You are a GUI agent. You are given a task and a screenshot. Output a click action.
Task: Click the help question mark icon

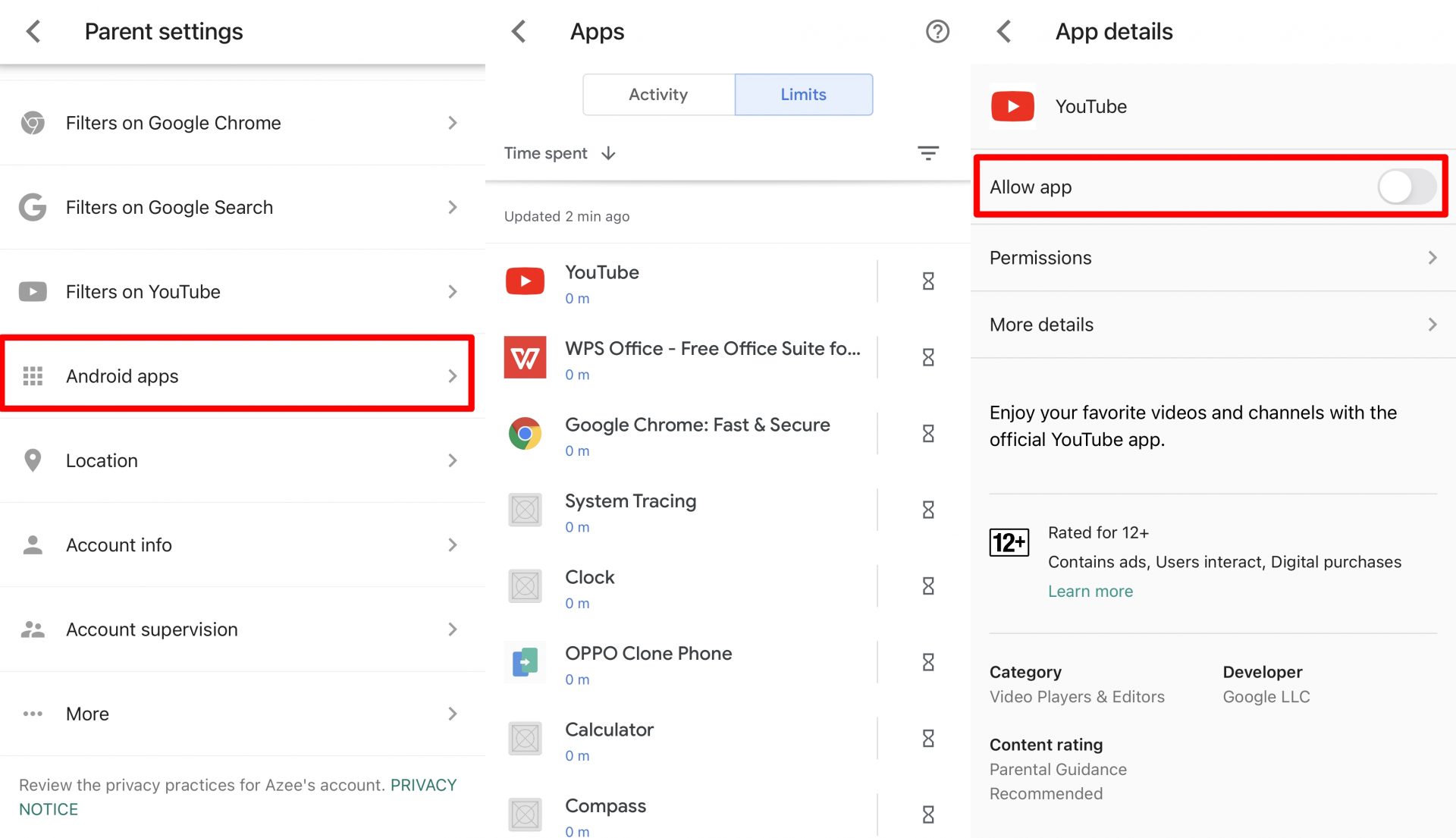(937, 31)
